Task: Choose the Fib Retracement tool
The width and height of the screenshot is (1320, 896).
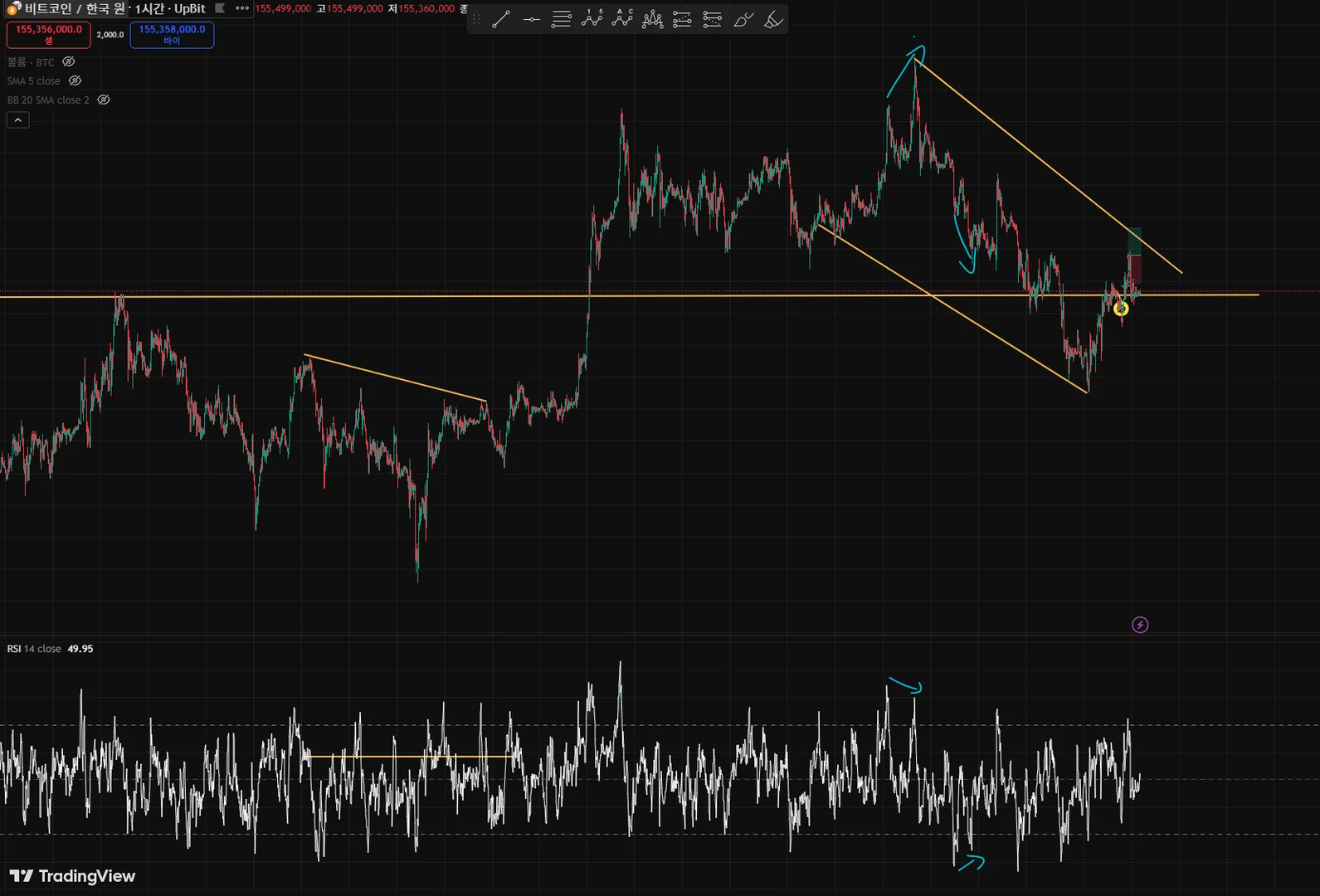Action: [562, 19]
